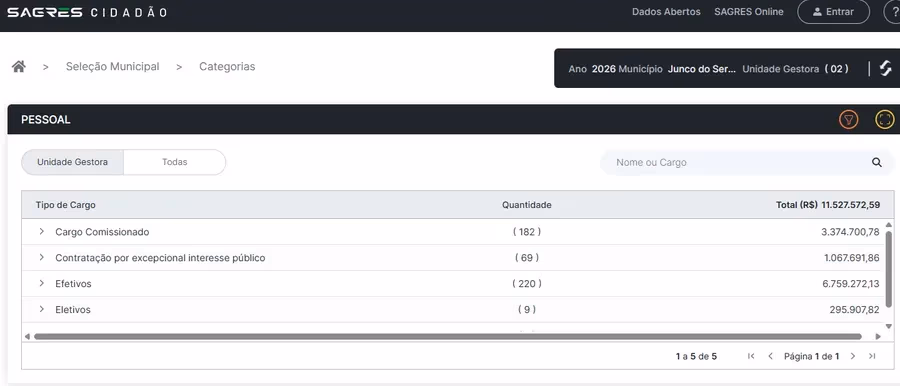This screenshot has width=900, height=386.
Task: Expand the Contratação por excepcional interesse público row
Action: tap(41, 257)
